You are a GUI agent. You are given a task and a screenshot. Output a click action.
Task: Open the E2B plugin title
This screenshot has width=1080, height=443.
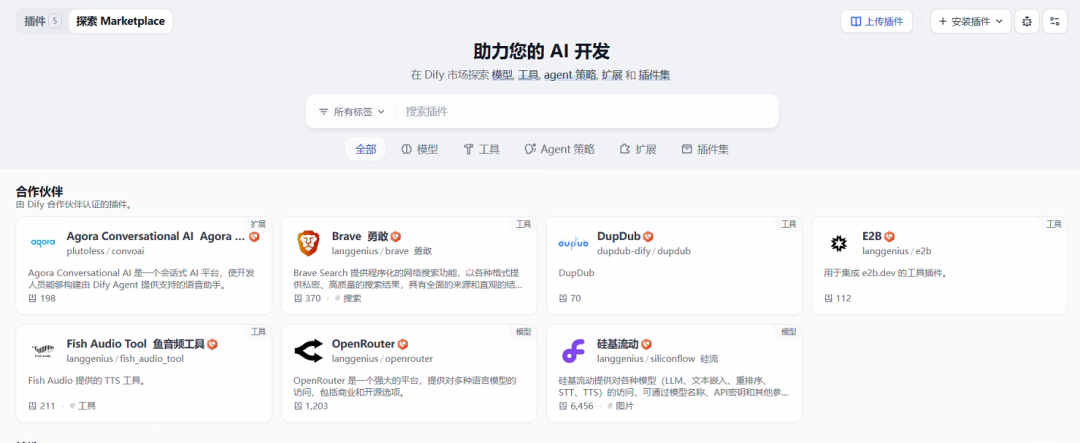pos(872,236)
